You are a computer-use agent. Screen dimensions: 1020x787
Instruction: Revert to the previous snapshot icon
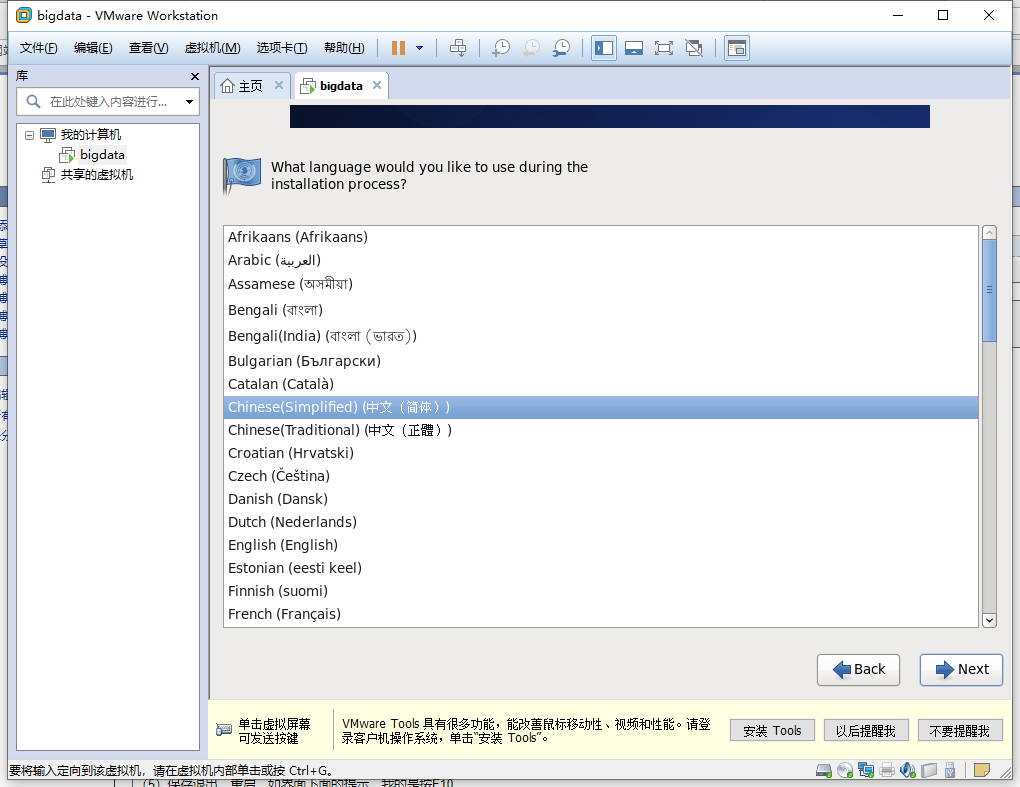click(531, 47)
